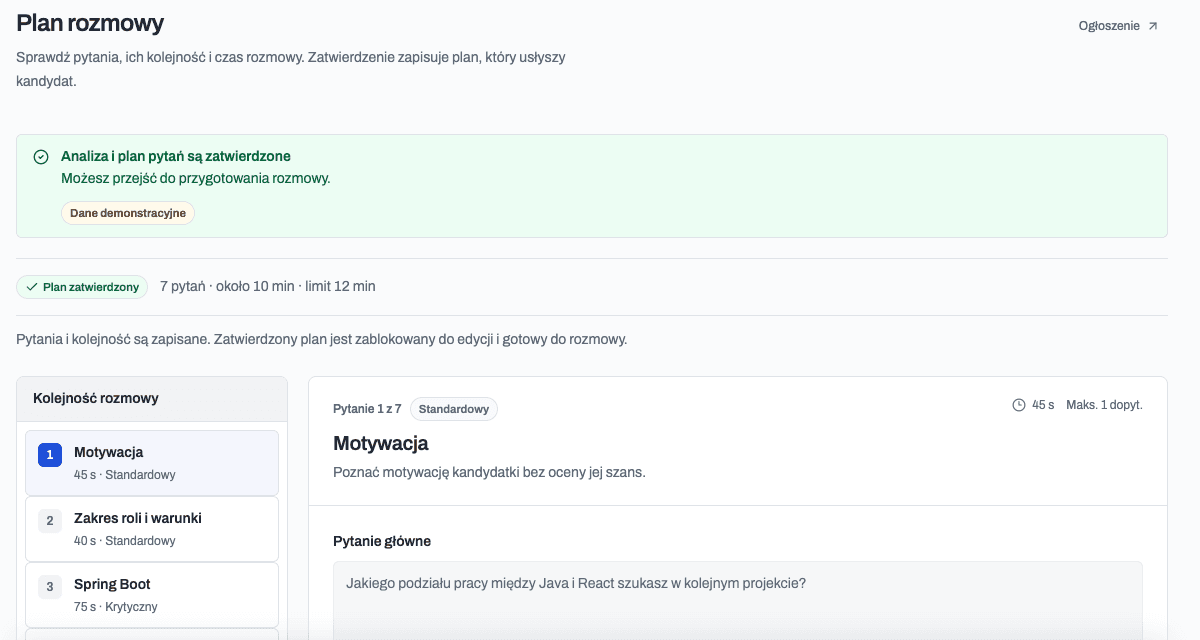Screen dimensions: 1200x640
Task: Click the Standardowy tag beside Pytanie 1 z 7
Action: click(x=454, y=409)
